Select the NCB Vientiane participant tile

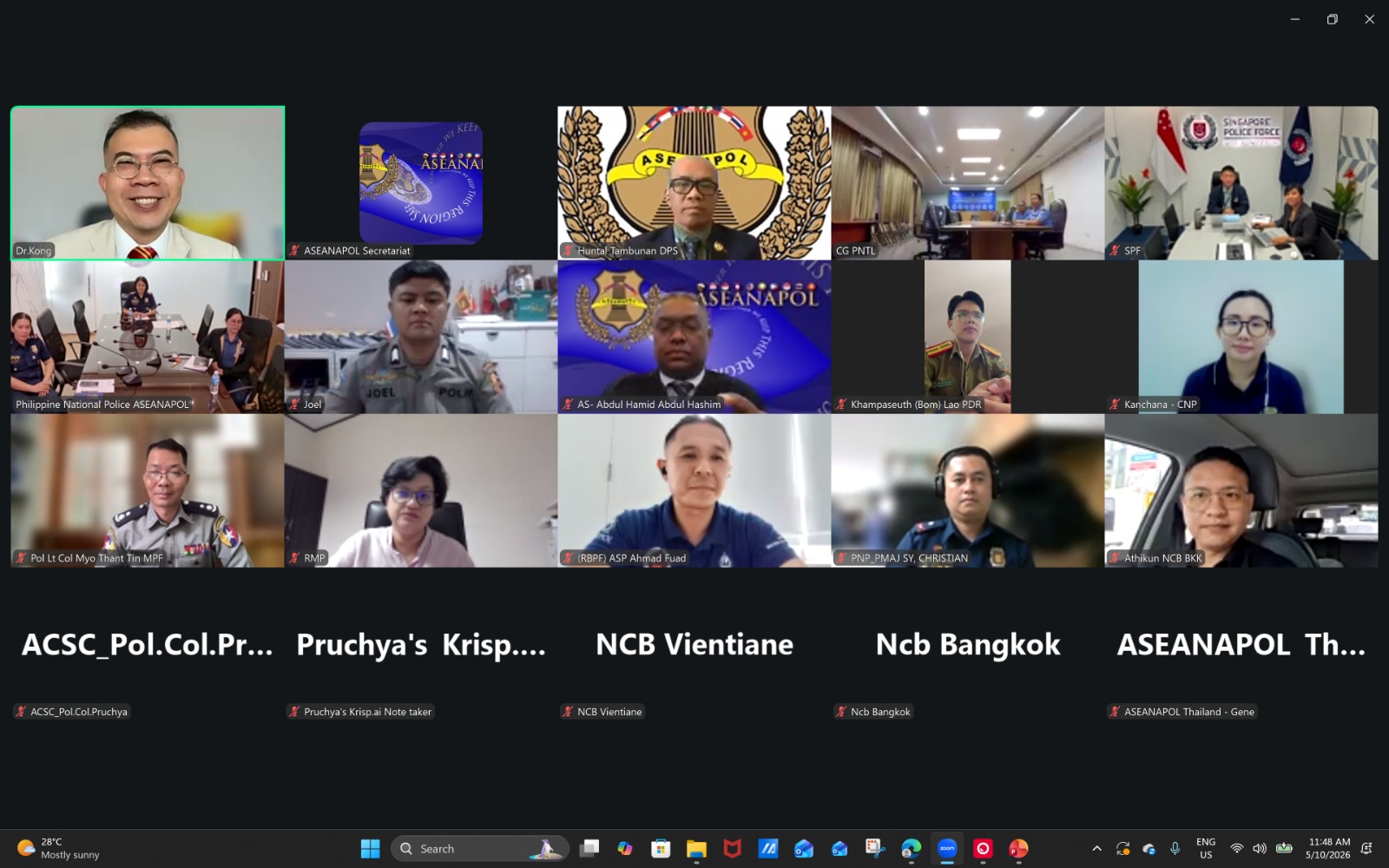tap(694, 644)
